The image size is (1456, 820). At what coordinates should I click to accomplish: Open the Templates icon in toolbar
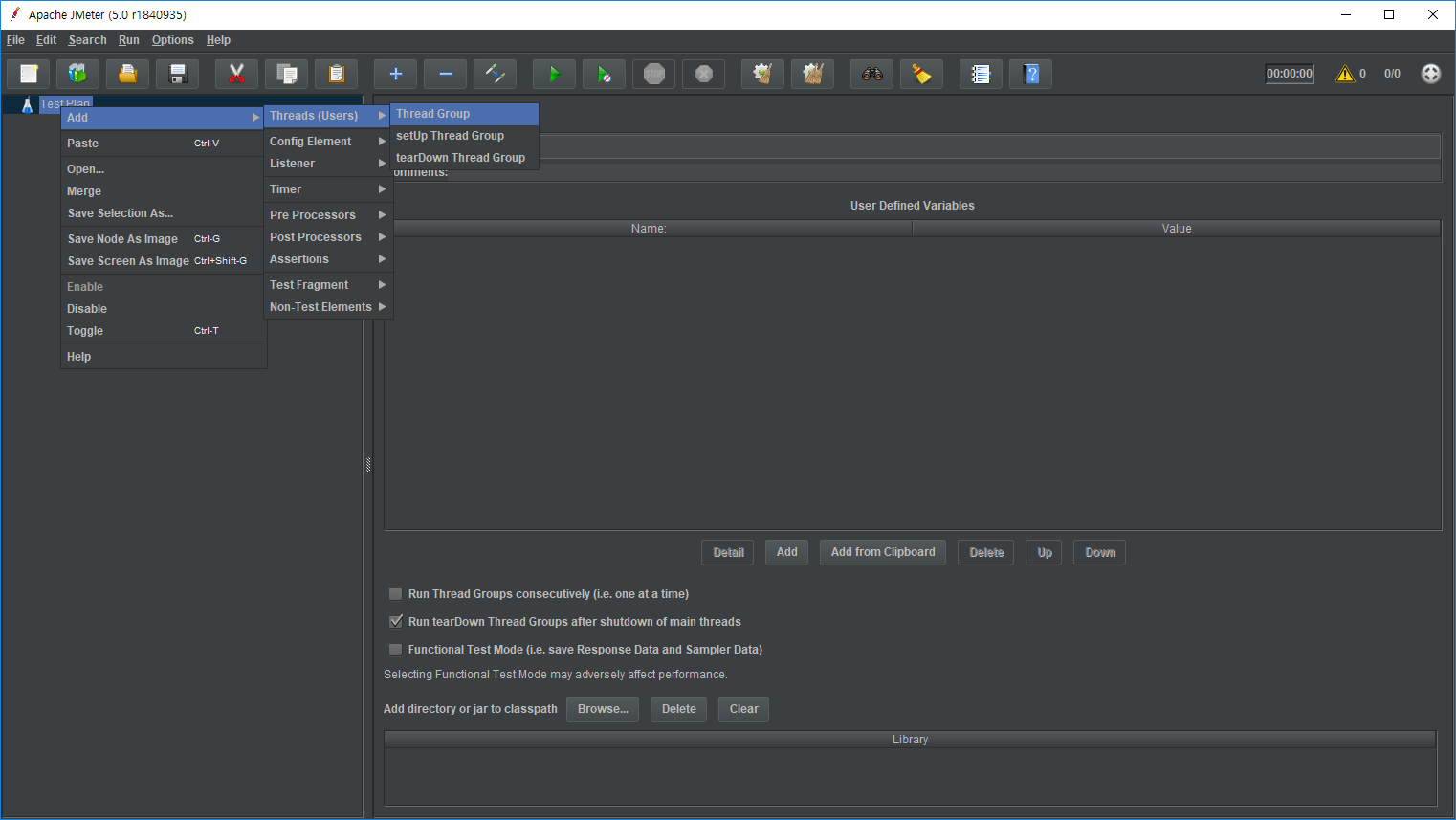click(x=78, y=74)
